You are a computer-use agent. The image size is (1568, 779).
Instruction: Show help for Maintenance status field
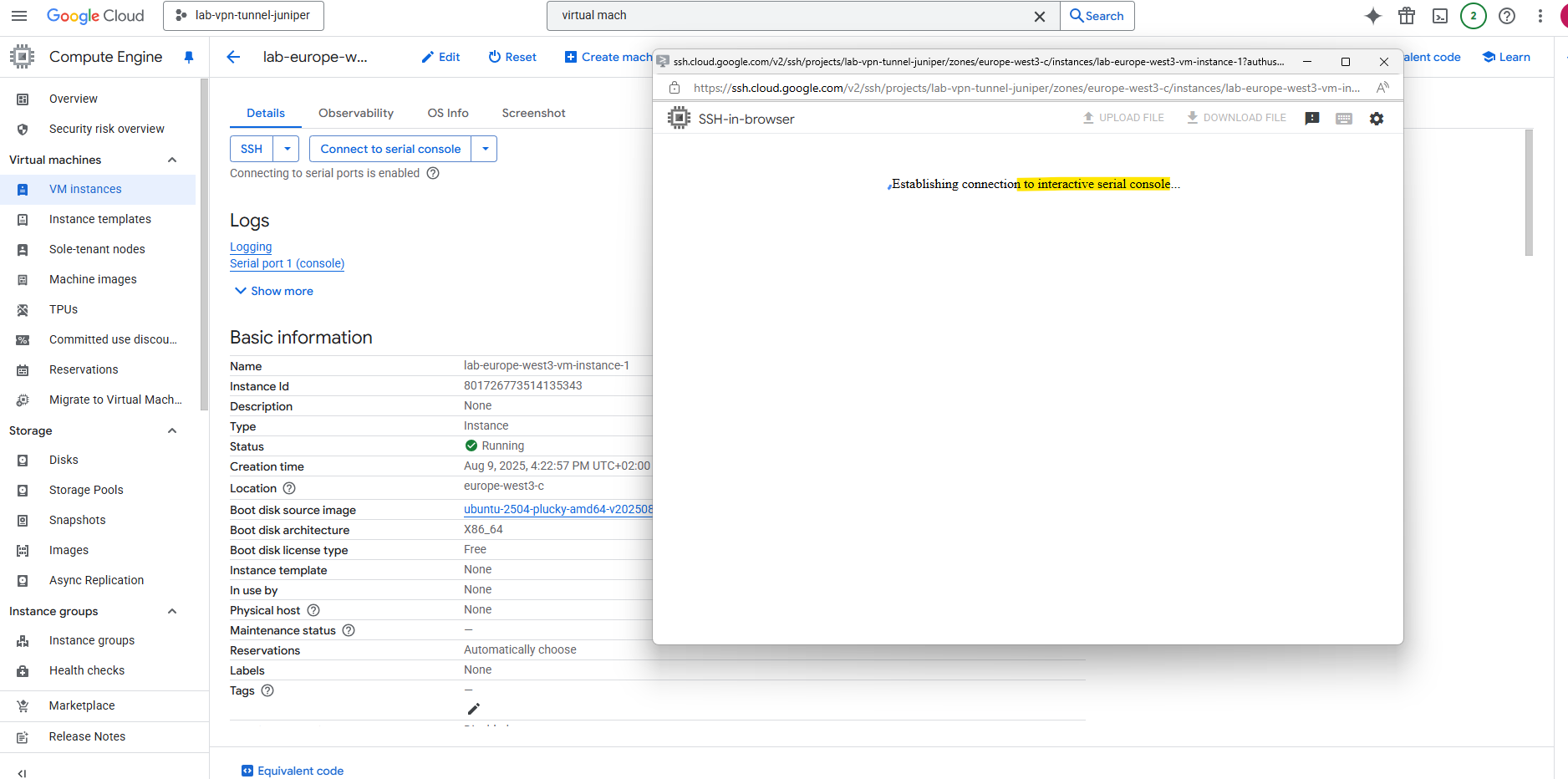pyautogui.click(x=349, y=630)
